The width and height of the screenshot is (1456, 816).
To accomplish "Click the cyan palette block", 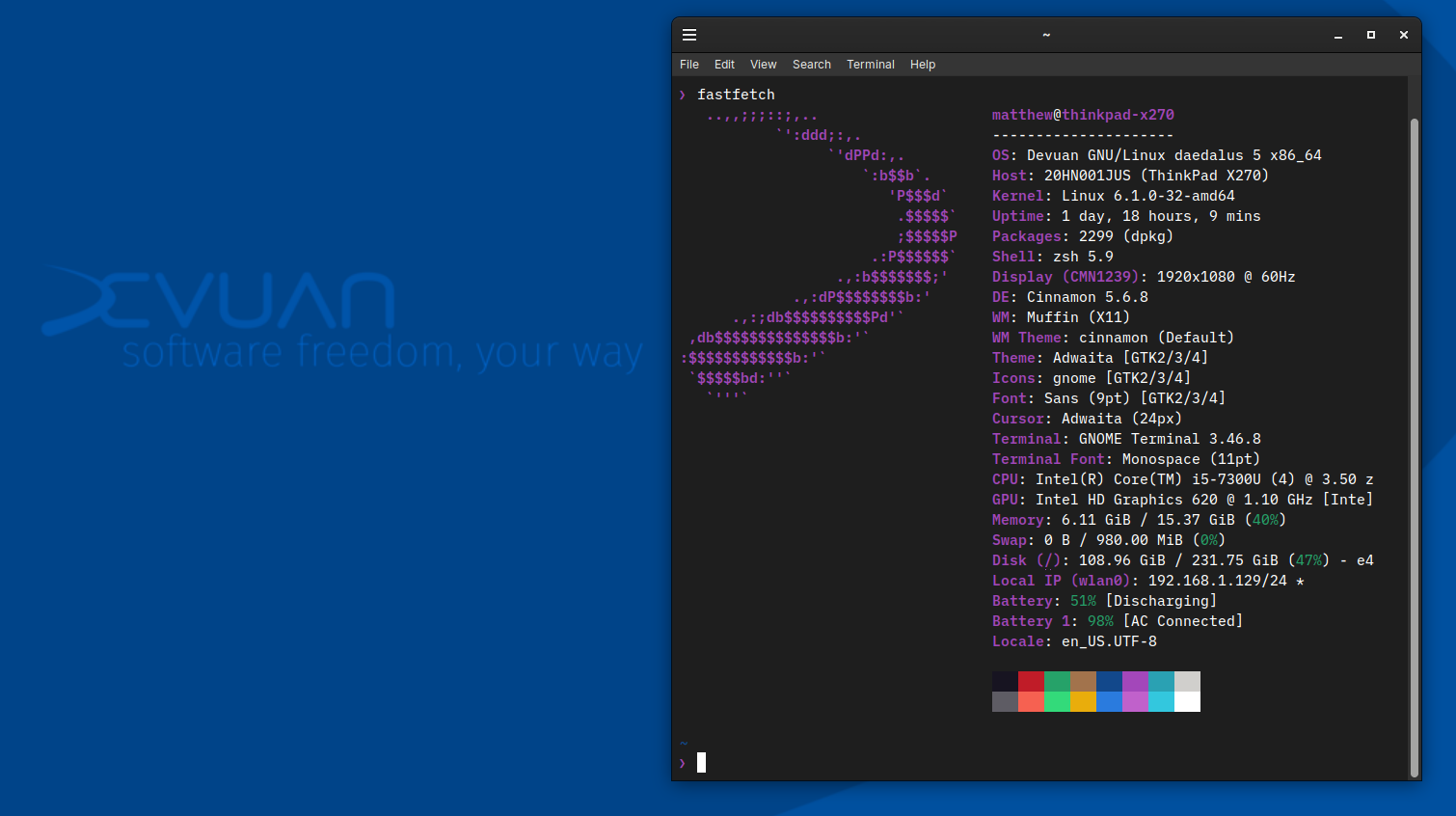I will click(x=1161, y=701).
